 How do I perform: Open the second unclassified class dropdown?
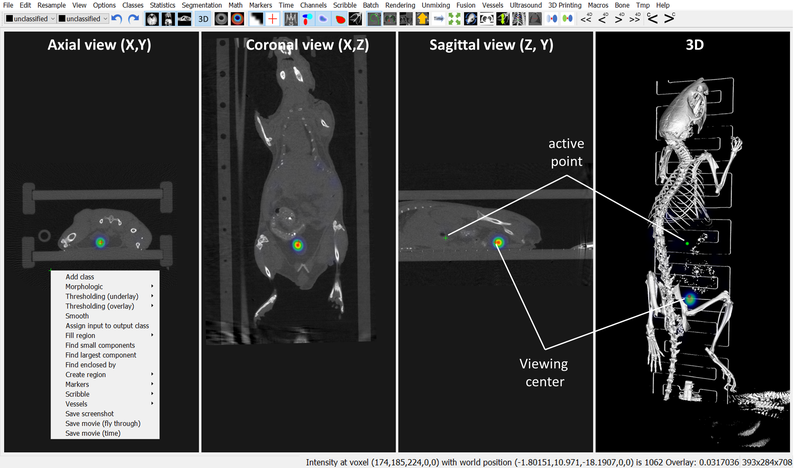[81, 18]
